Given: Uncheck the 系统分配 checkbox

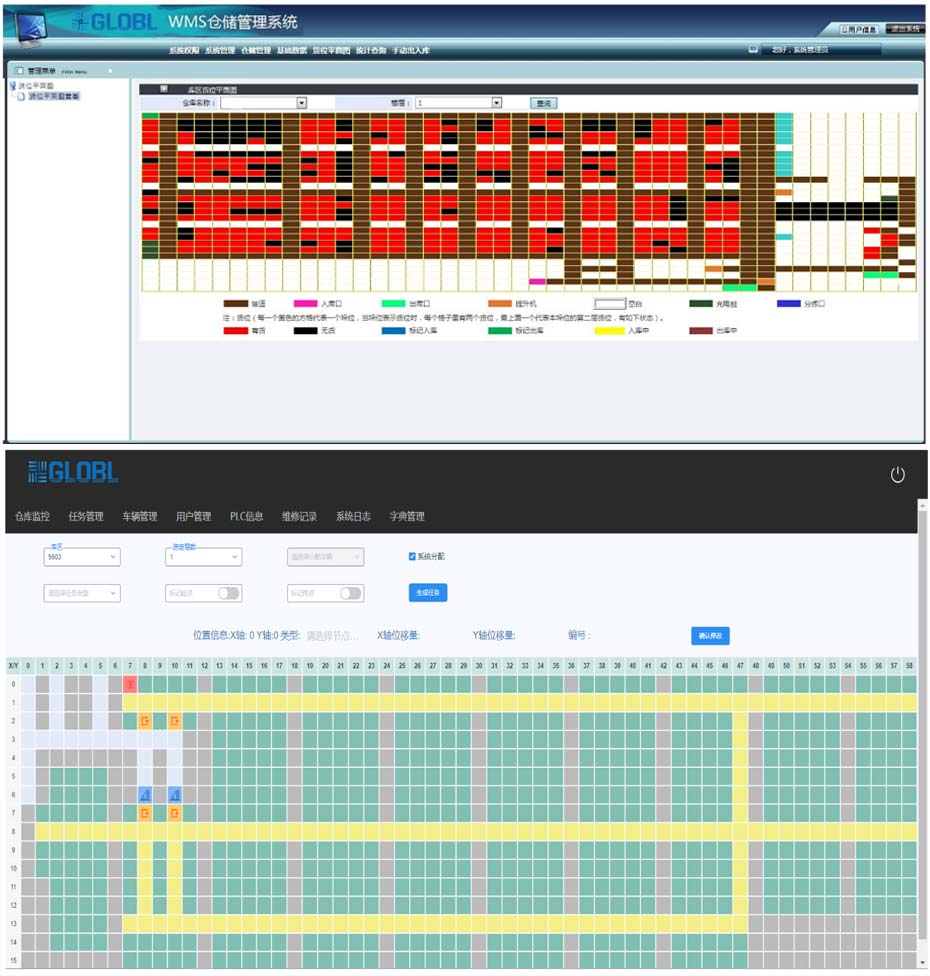Looking at the screenshot, I should click(412, 557).
